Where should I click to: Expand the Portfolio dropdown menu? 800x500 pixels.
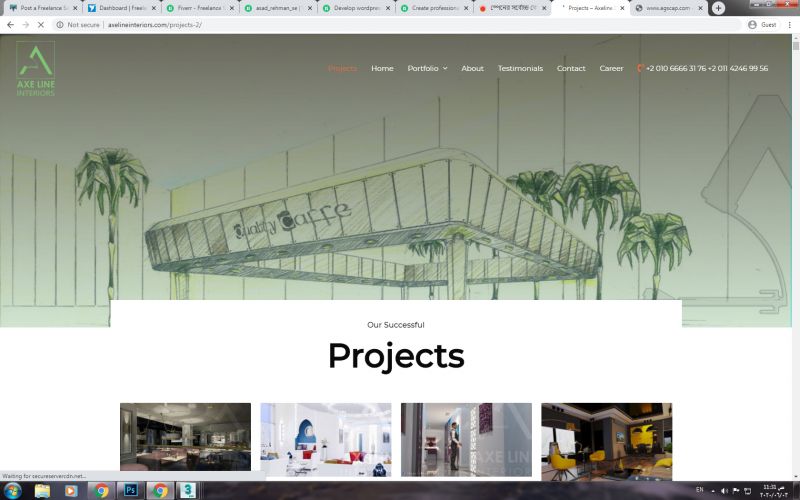(x=427, y=68)
